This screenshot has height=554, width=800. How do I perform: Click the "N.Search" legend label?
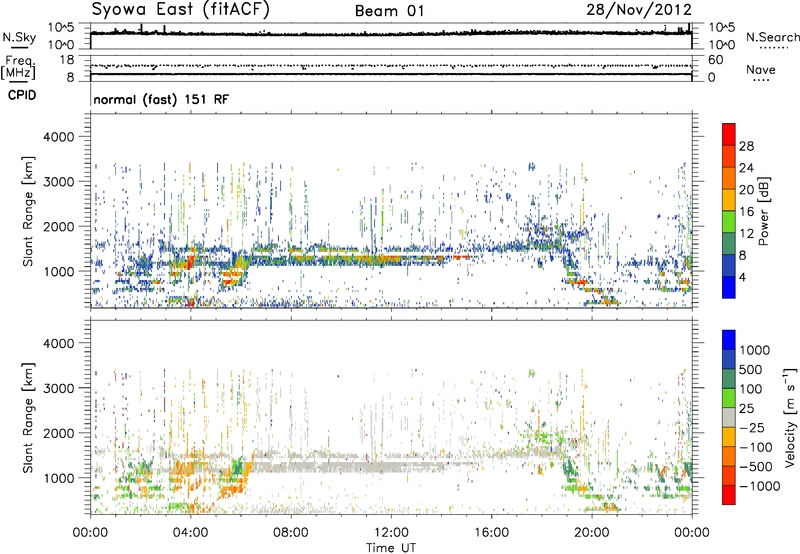click(772, 37)
